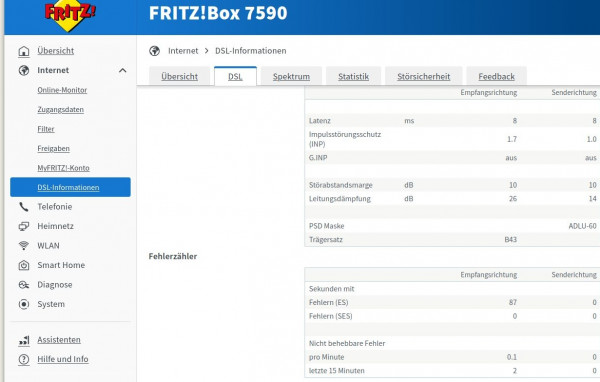Switch to the DSL tab

235,77
